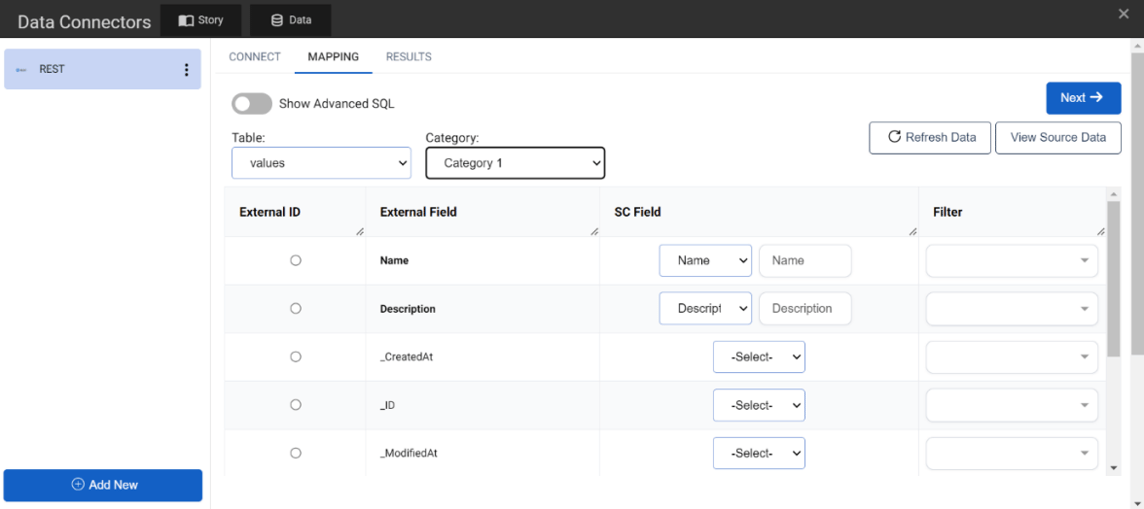Open the Category 1 dropdown
This screenshot has width=1144, height=509.
tap(515, 163)
